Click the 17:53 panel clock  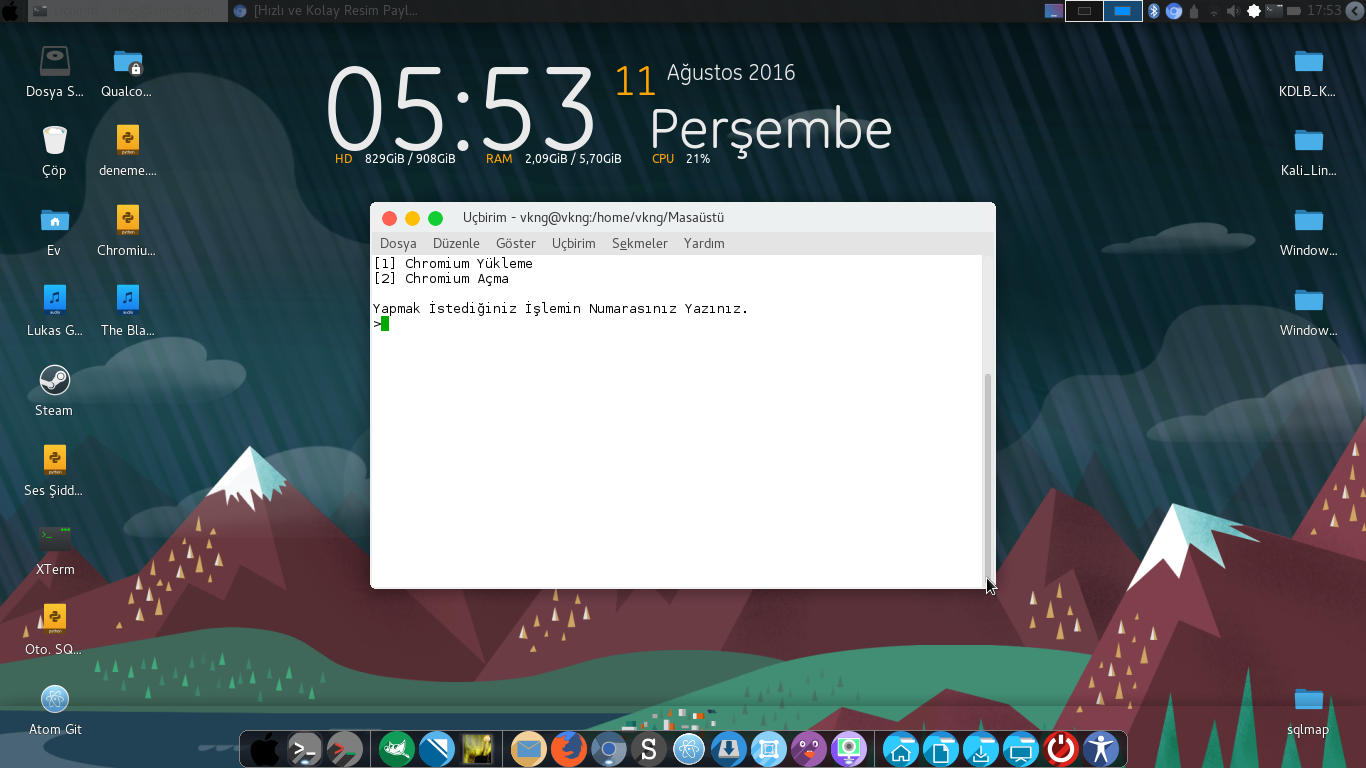(1324, 11)
